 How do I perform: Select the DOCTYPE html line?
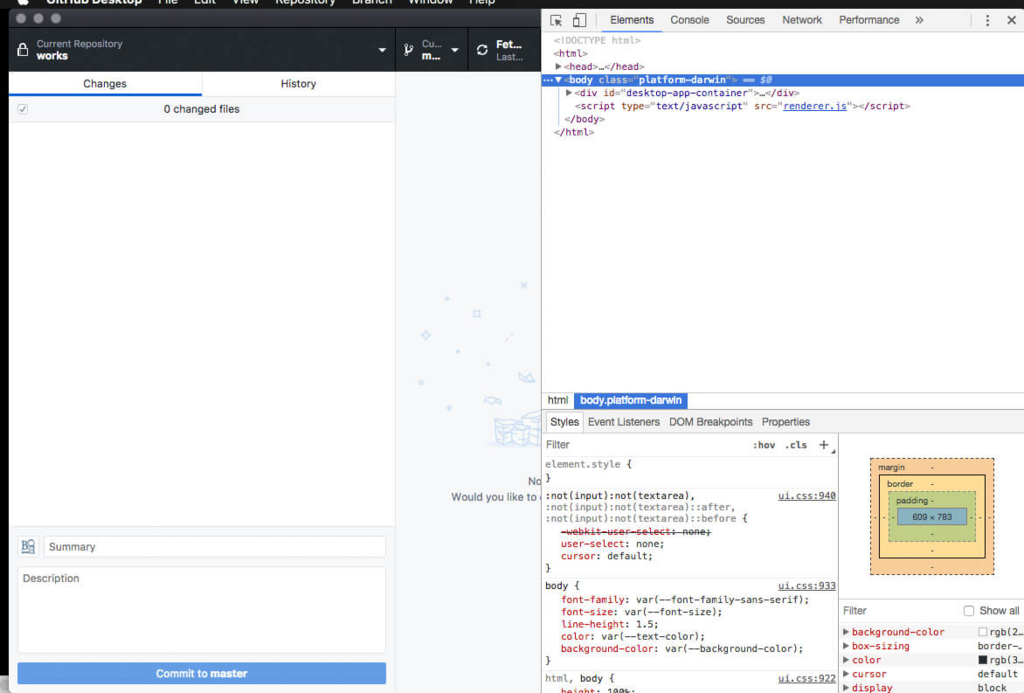(x=597, y=40)
